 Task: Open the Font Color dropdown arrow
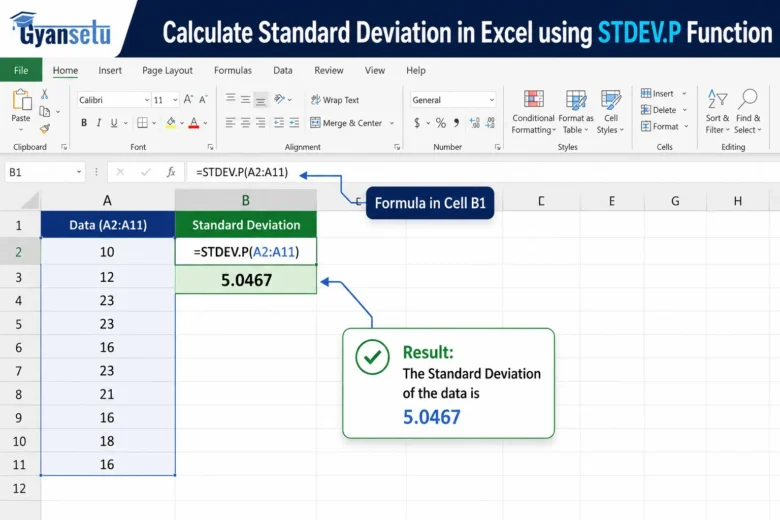205,123
